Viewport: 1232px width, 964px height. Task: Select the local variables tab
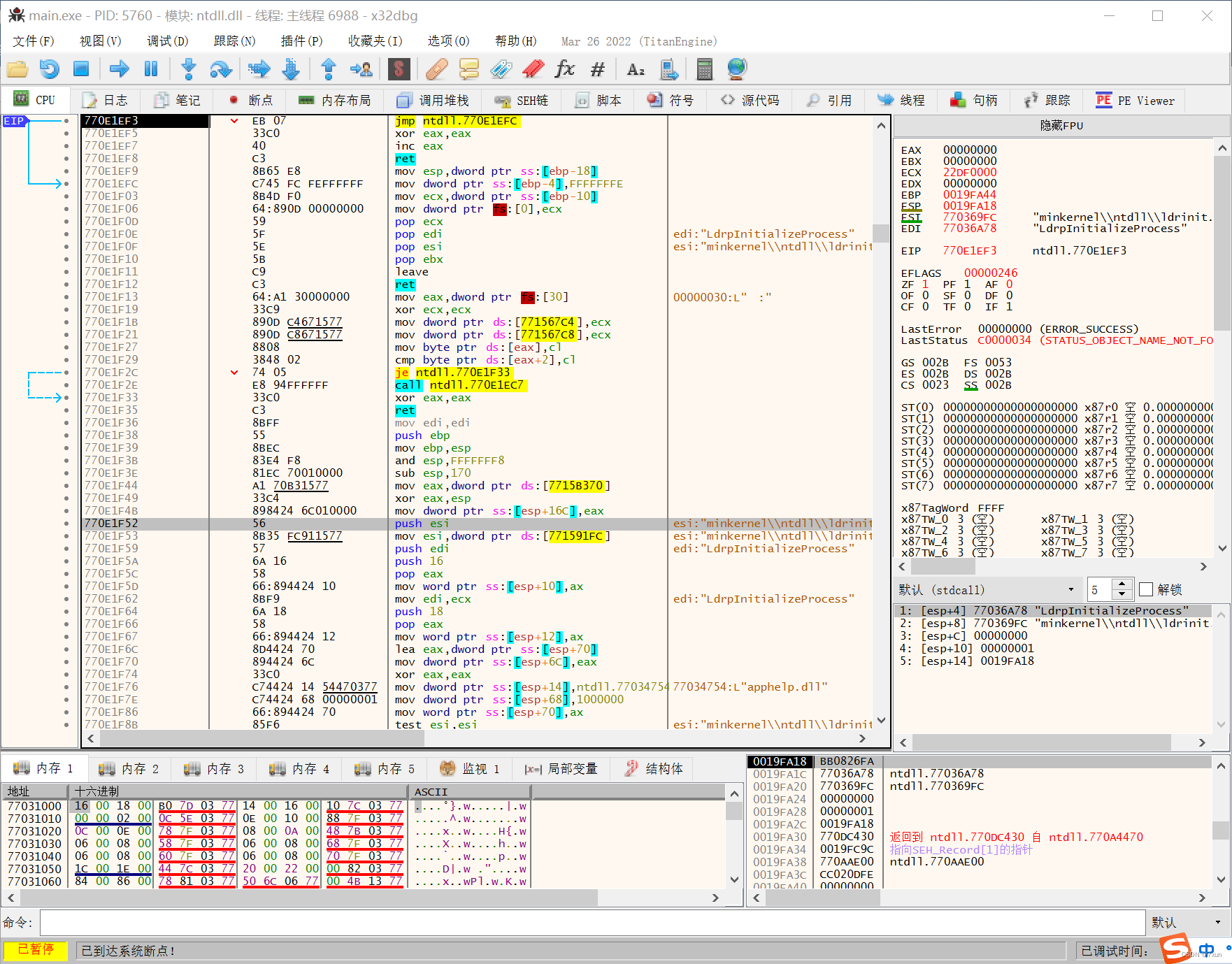pyautogui.click(x=561, y=768)
